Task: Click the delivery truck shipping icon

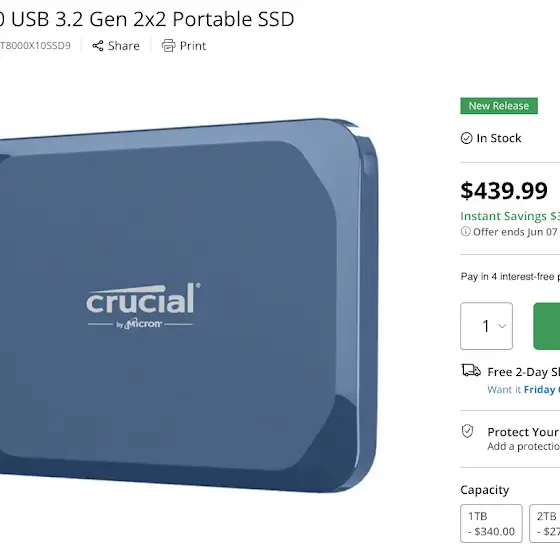Action: point(471,371)
